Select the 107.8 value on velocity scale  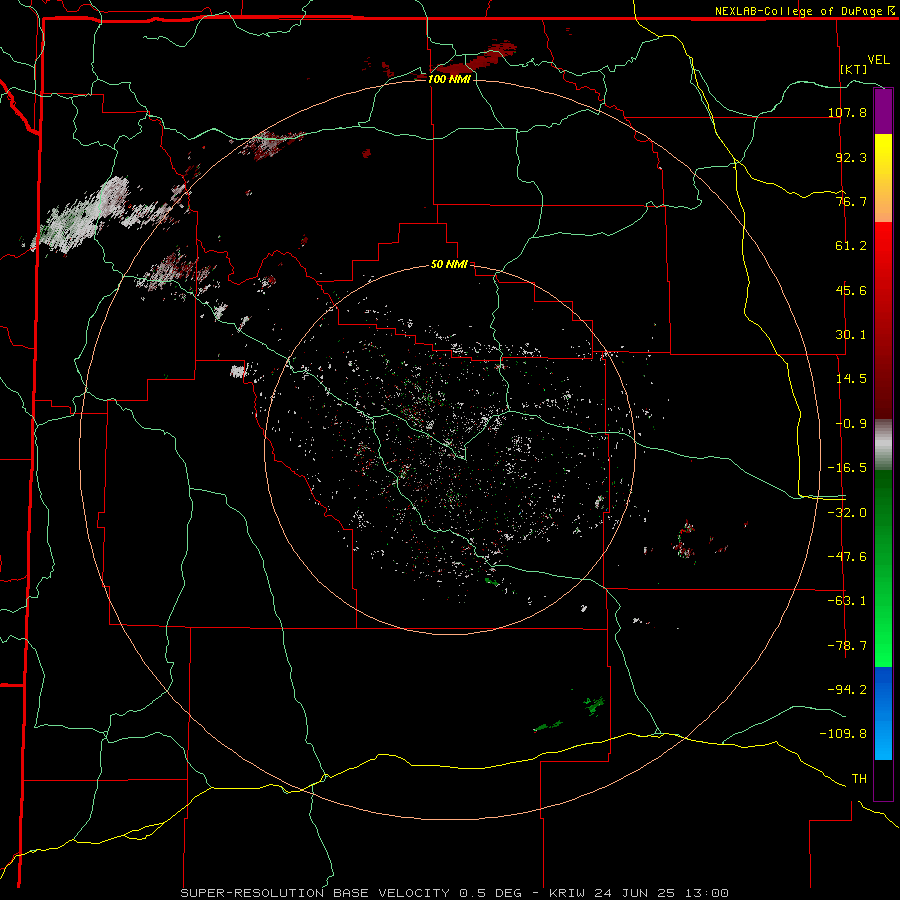pyautogui.click(x=848, y=112)
